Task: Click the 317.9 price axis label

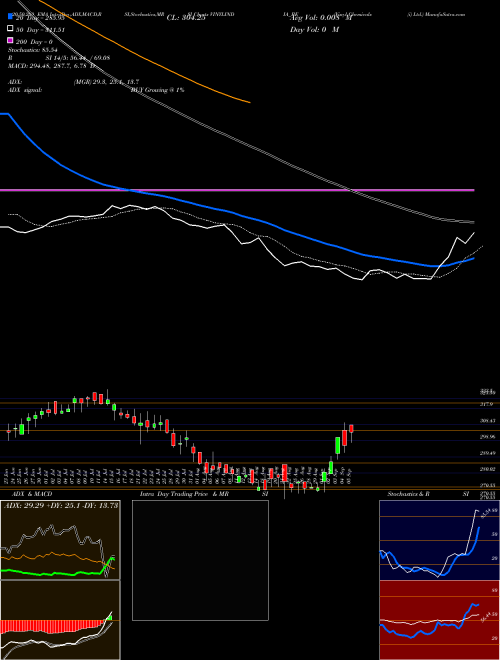Action: click(x=488, y=404)
